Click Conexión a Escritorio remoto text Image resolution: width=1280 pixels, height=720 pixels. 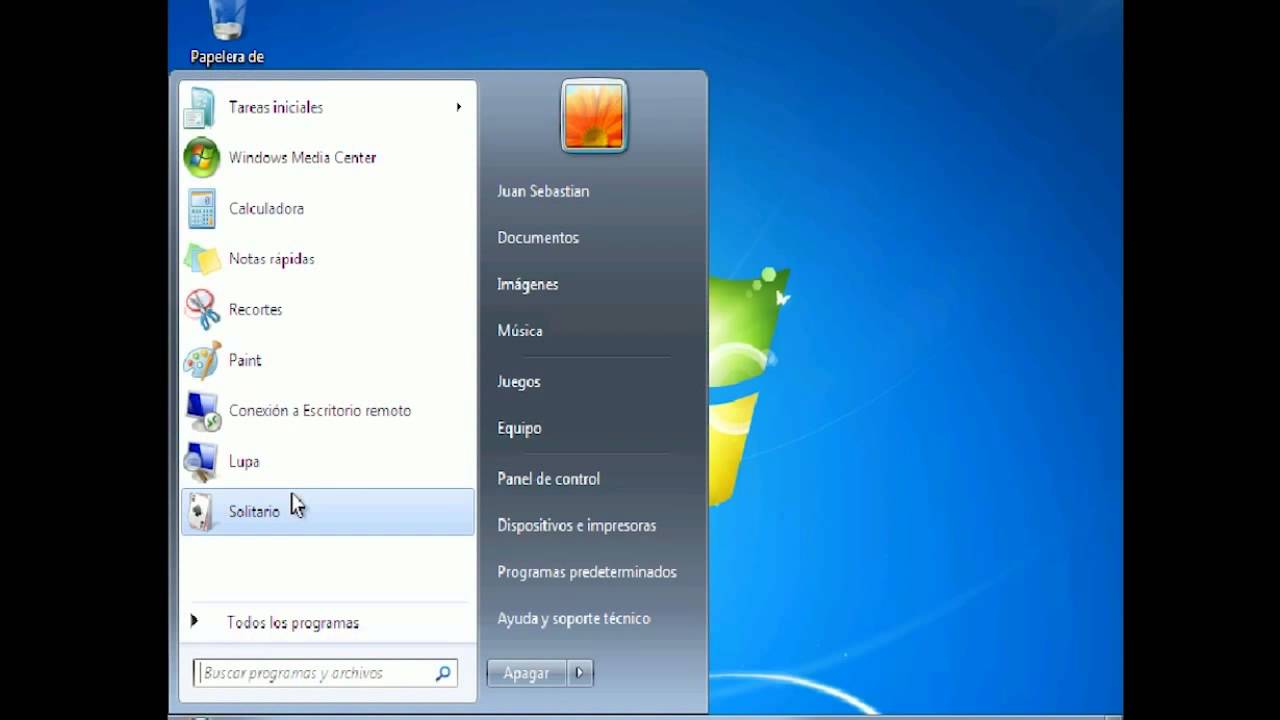pyautogui.click(x=320, y=411)
